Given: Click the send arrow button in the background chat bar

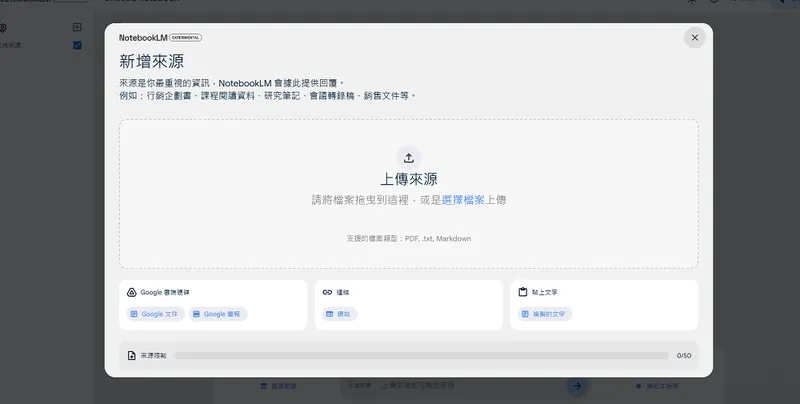Looking at the screenshot, I should tap(577, 386).
